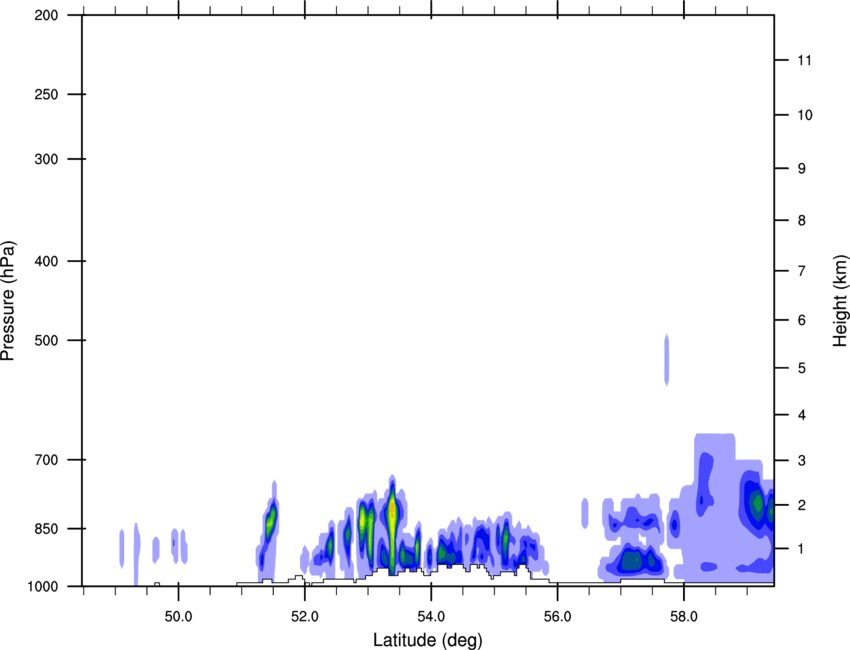
Task: Click the 700 pressure tick label
Action: (46, 460)
